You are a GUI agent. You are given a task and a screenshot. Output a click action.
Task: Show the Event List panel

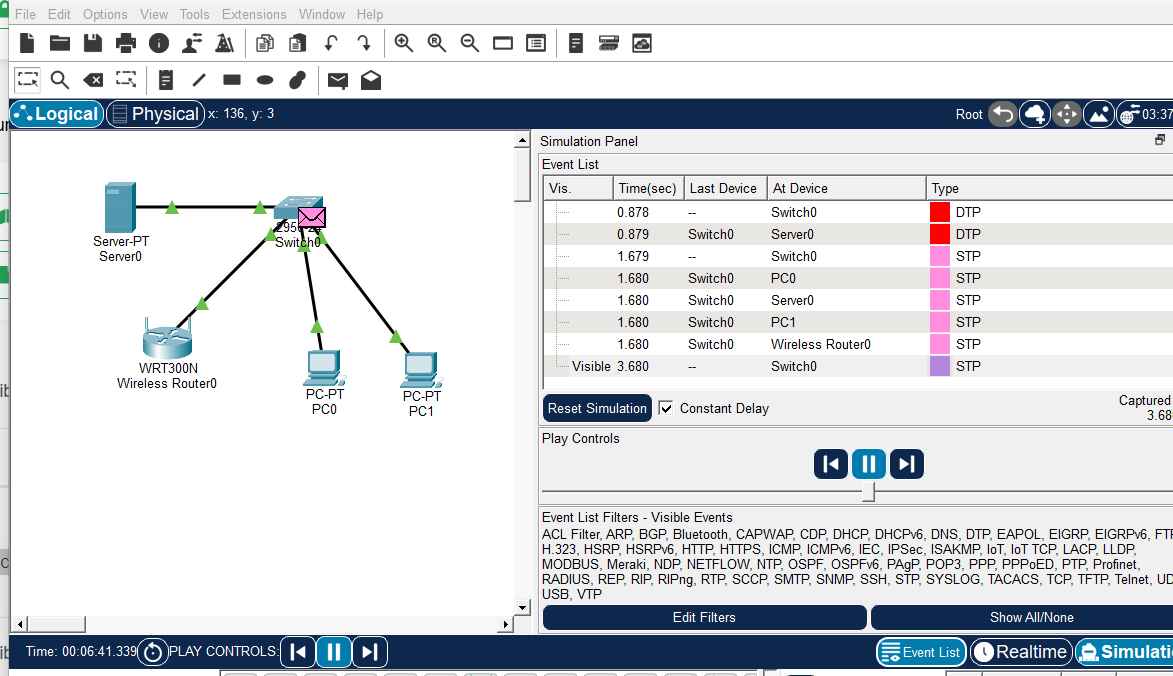(922, 652)
